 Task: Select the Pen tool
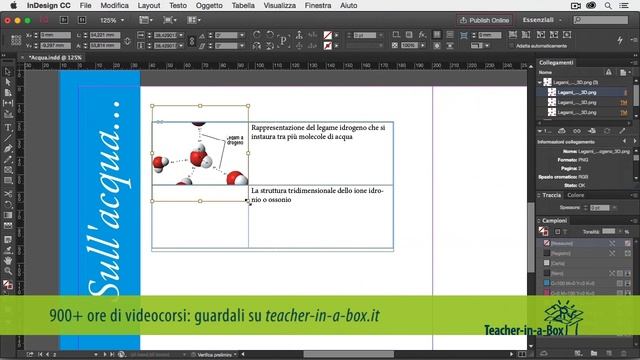click(x=8, y=149)
